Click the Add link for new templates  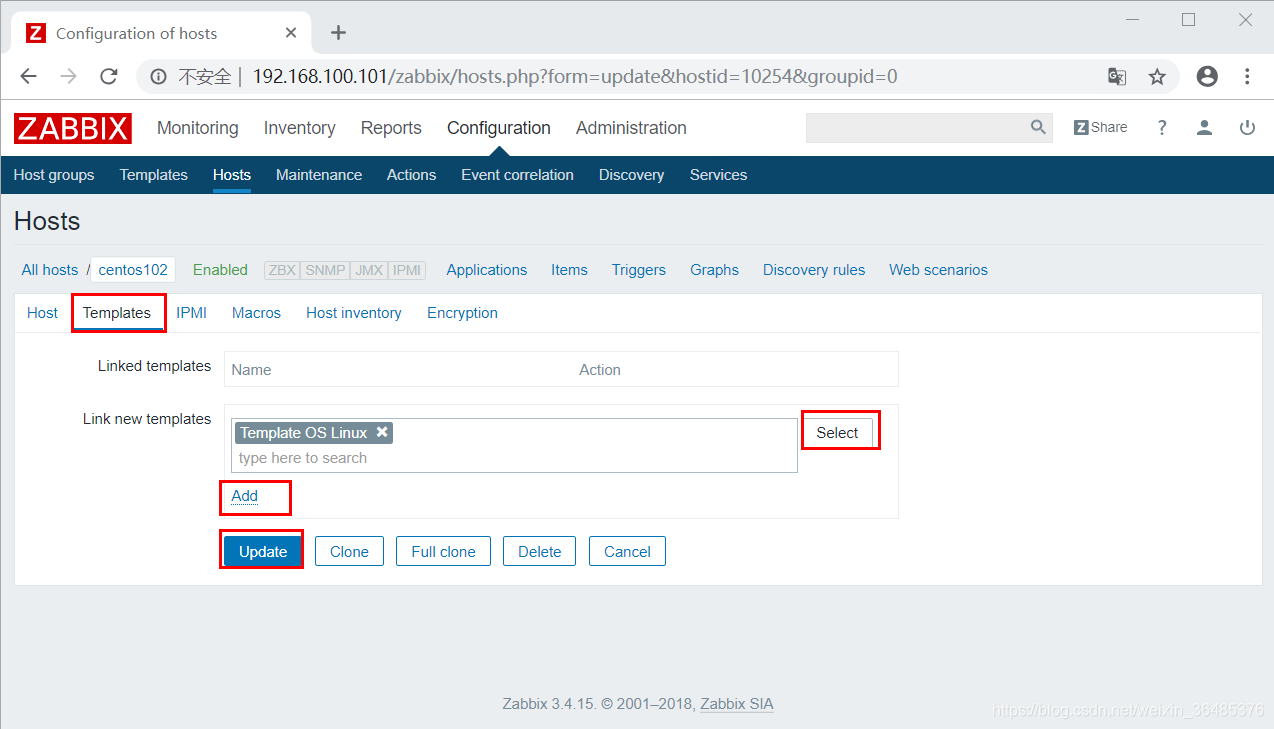(244, 496)
